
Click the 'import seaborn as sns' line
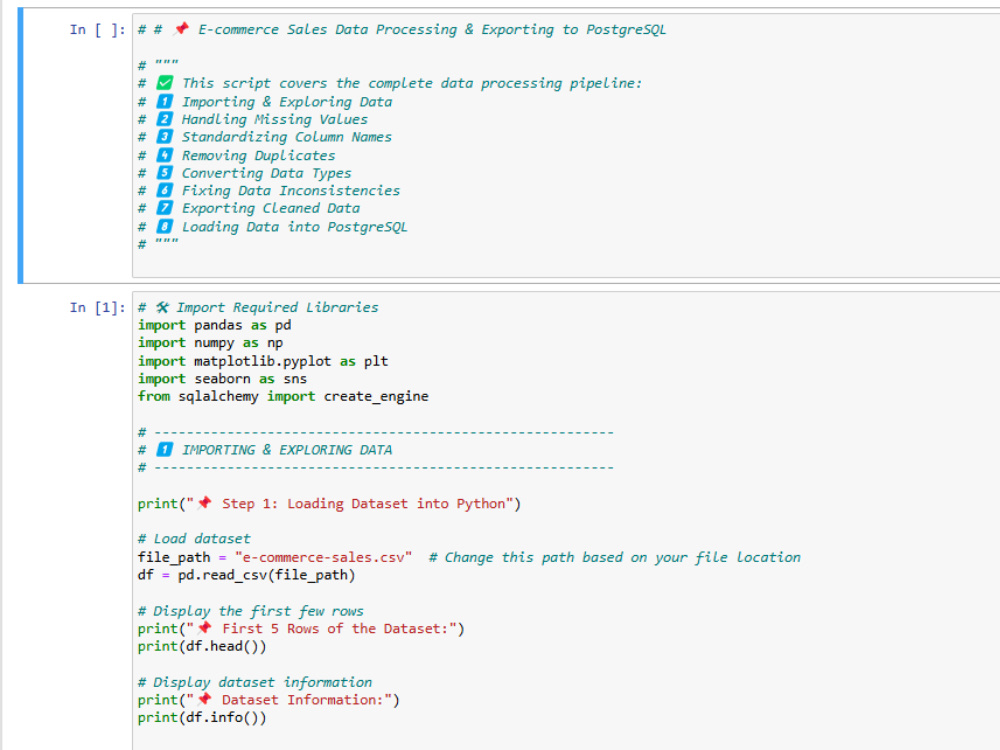pos(223,379)
